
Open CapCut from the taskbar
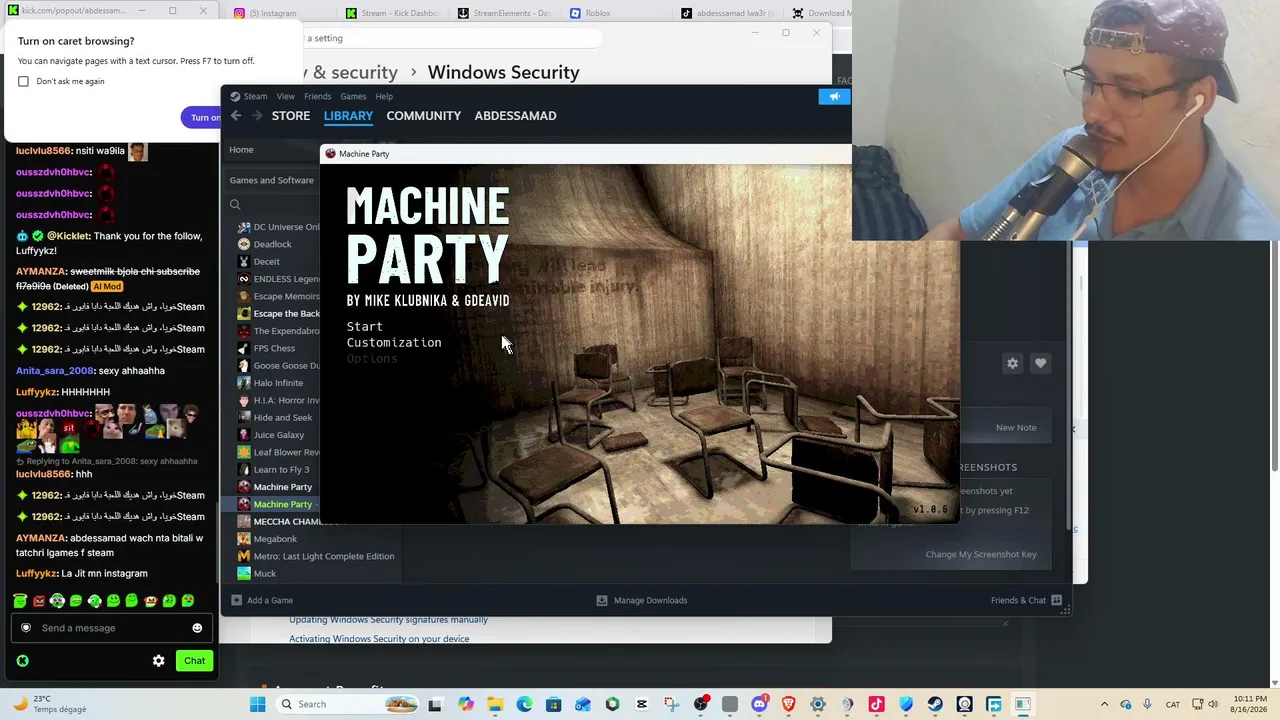tap(642, 704)
